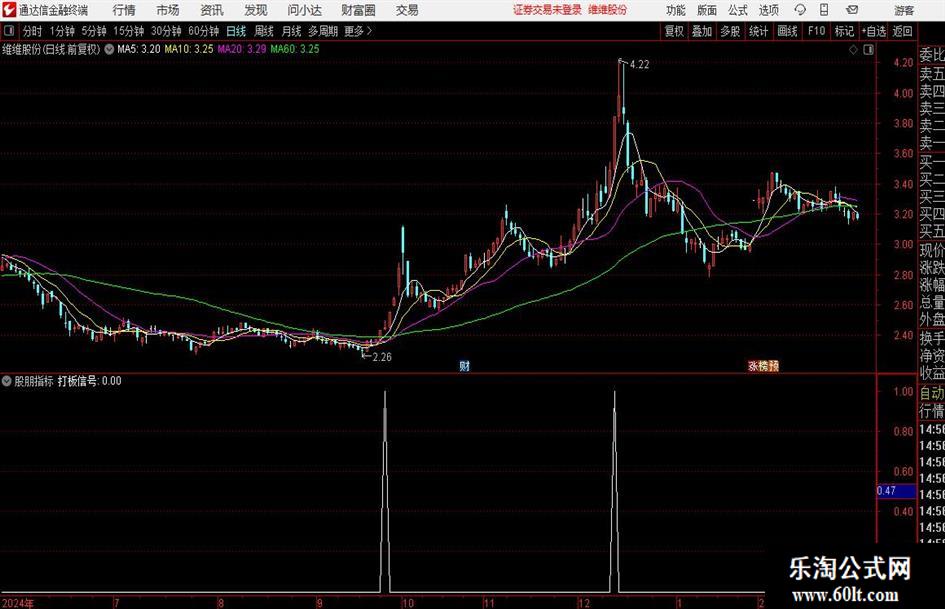
Task: Click the 2.26 low price label
Action: pos(382,357)
